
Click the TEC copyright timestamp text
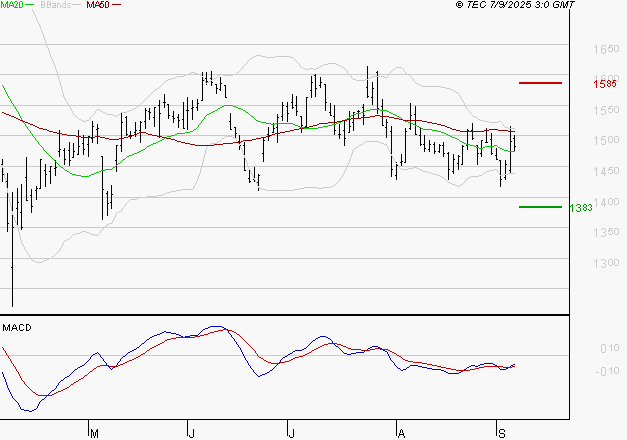coord(515,5)
